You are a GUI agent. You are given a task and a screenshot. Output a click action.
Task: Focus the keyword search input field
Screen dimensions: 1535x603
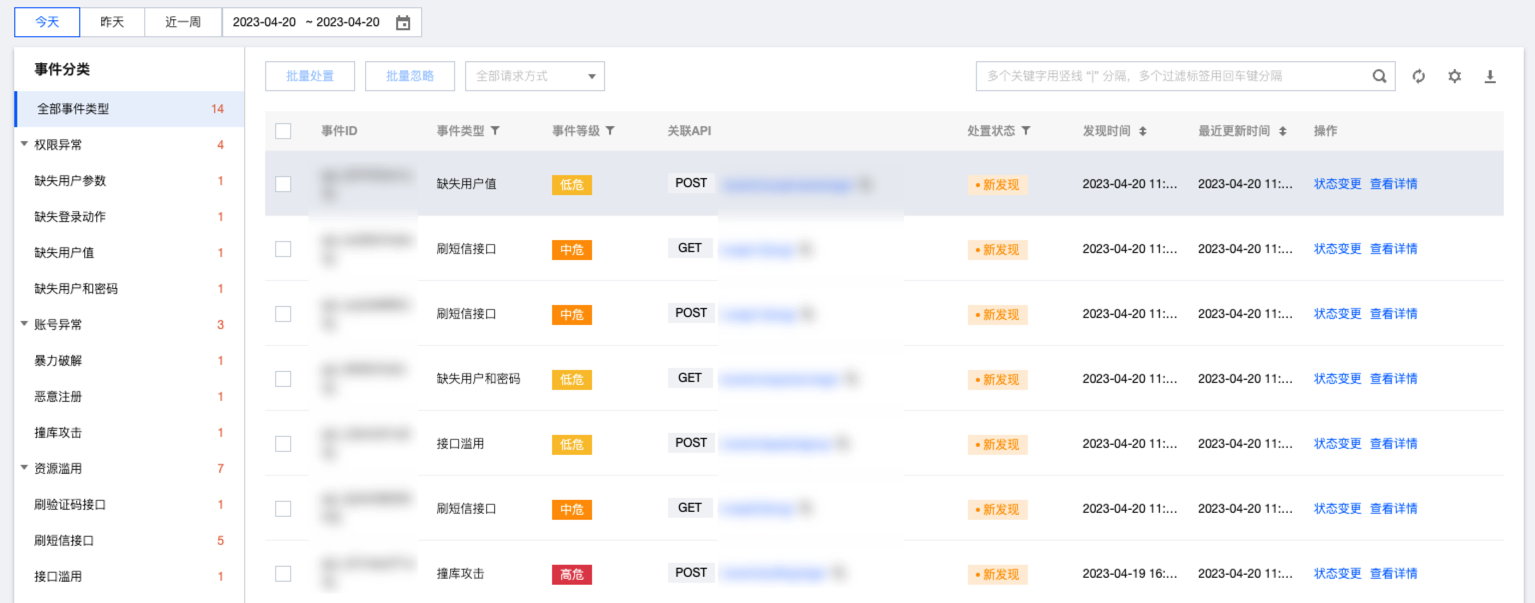[x=1170, y=76]
